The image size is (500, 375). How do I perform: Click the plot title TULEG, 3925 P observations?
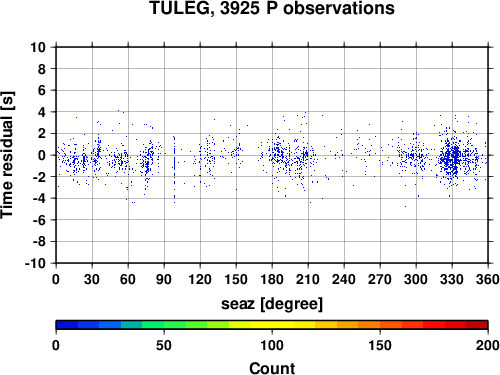(x=272, y=8)
